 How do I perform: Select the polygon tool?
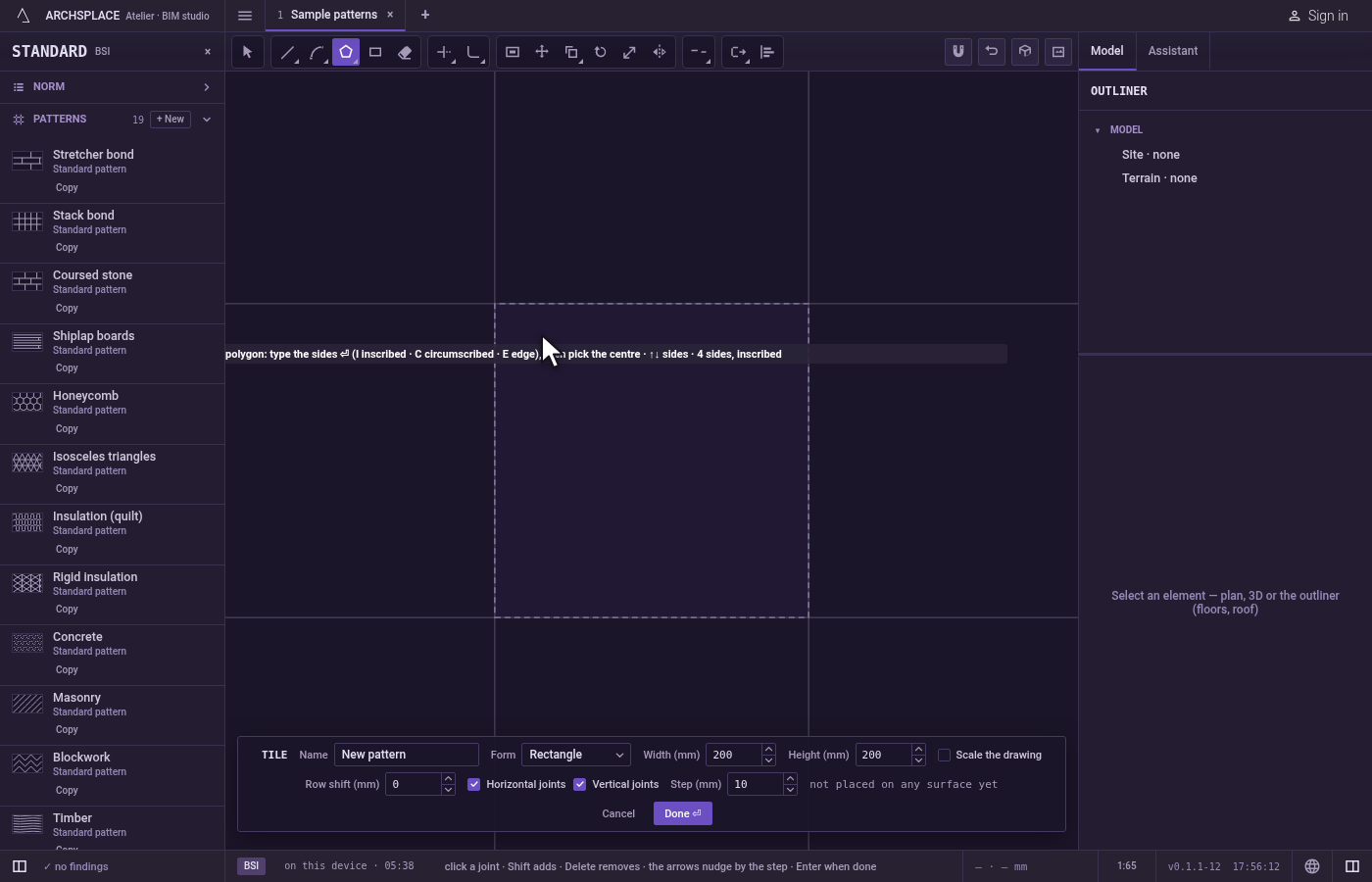[x=346, y=52]
